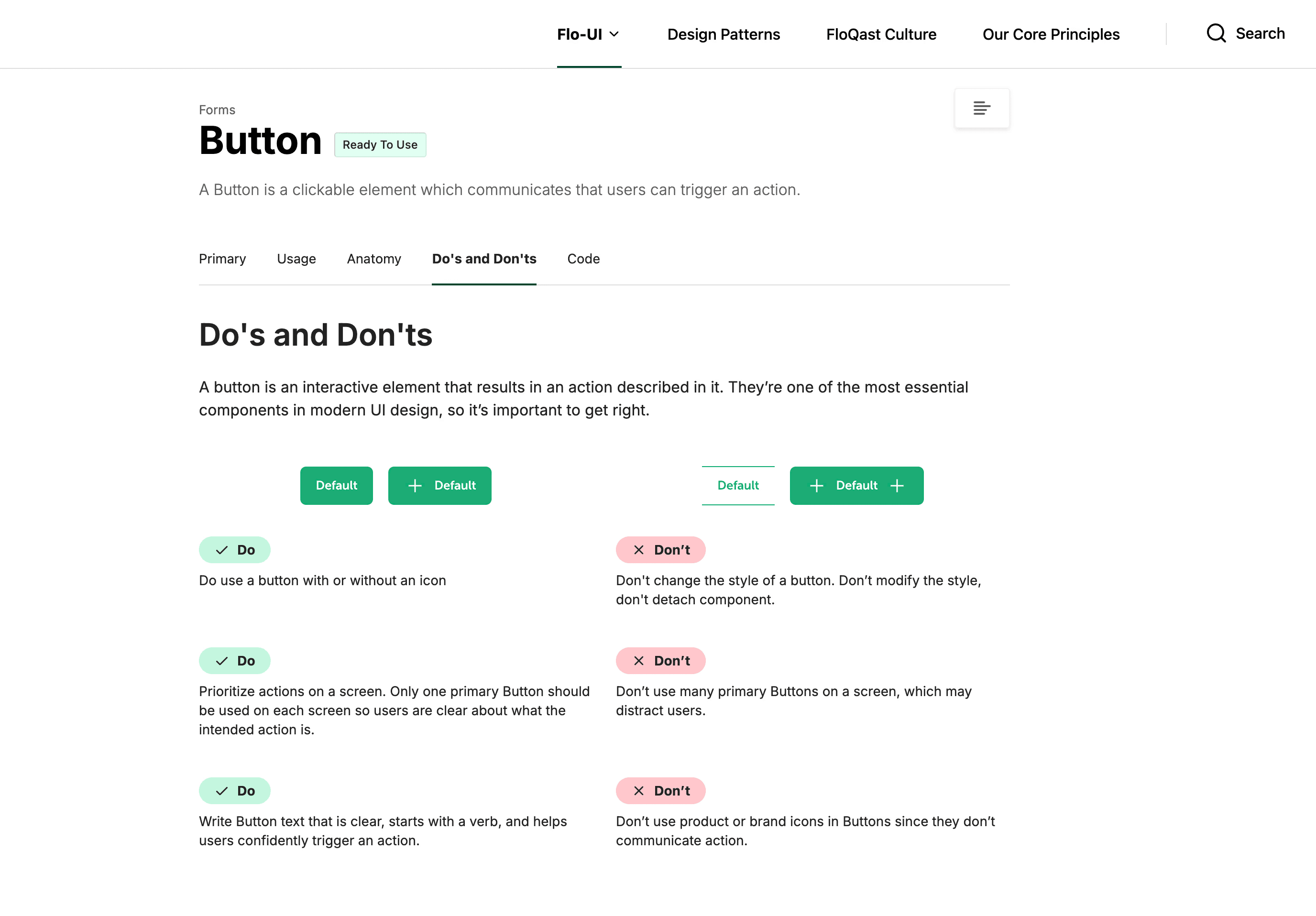Select the Anatomy tab

tap(373, 259)
